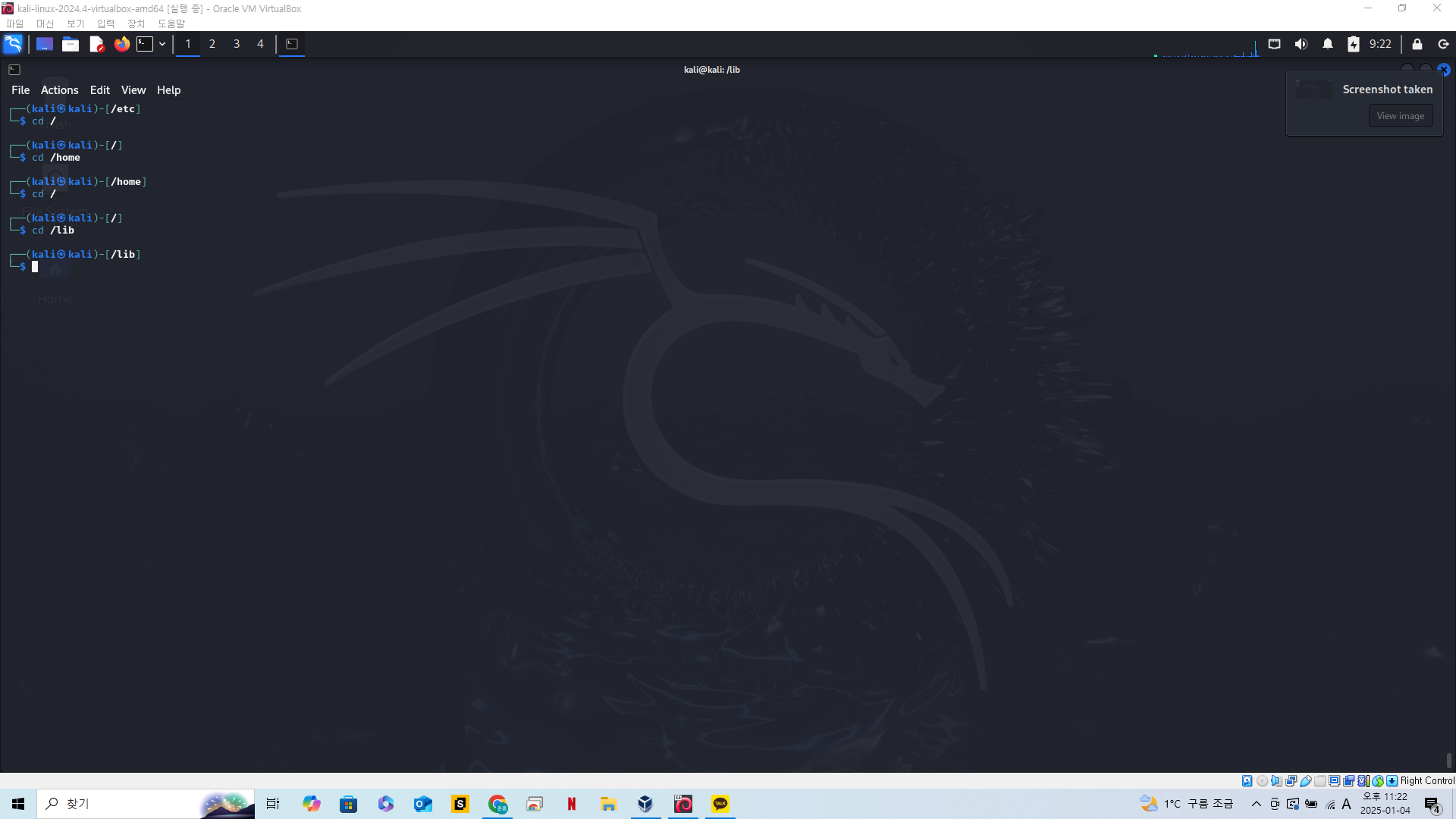Switch to workspace 2

pyautogui.click(x=212, y=44)
